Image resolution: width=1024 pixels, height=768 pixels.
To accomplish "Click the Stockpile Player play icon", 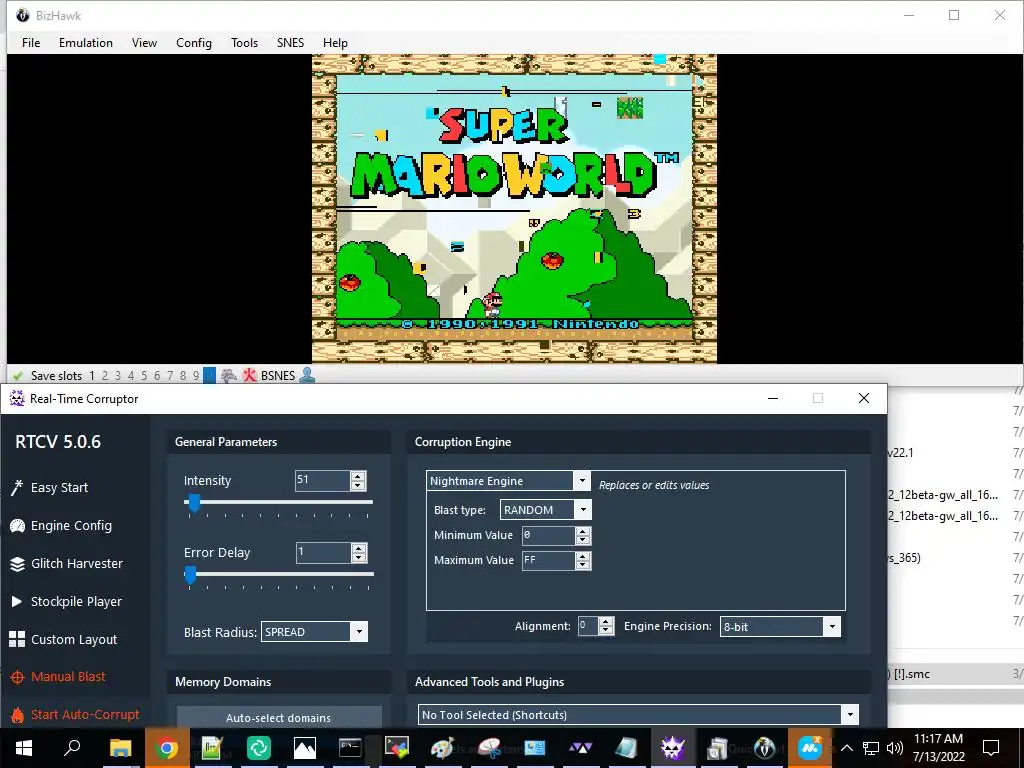I will pos(17,601).
